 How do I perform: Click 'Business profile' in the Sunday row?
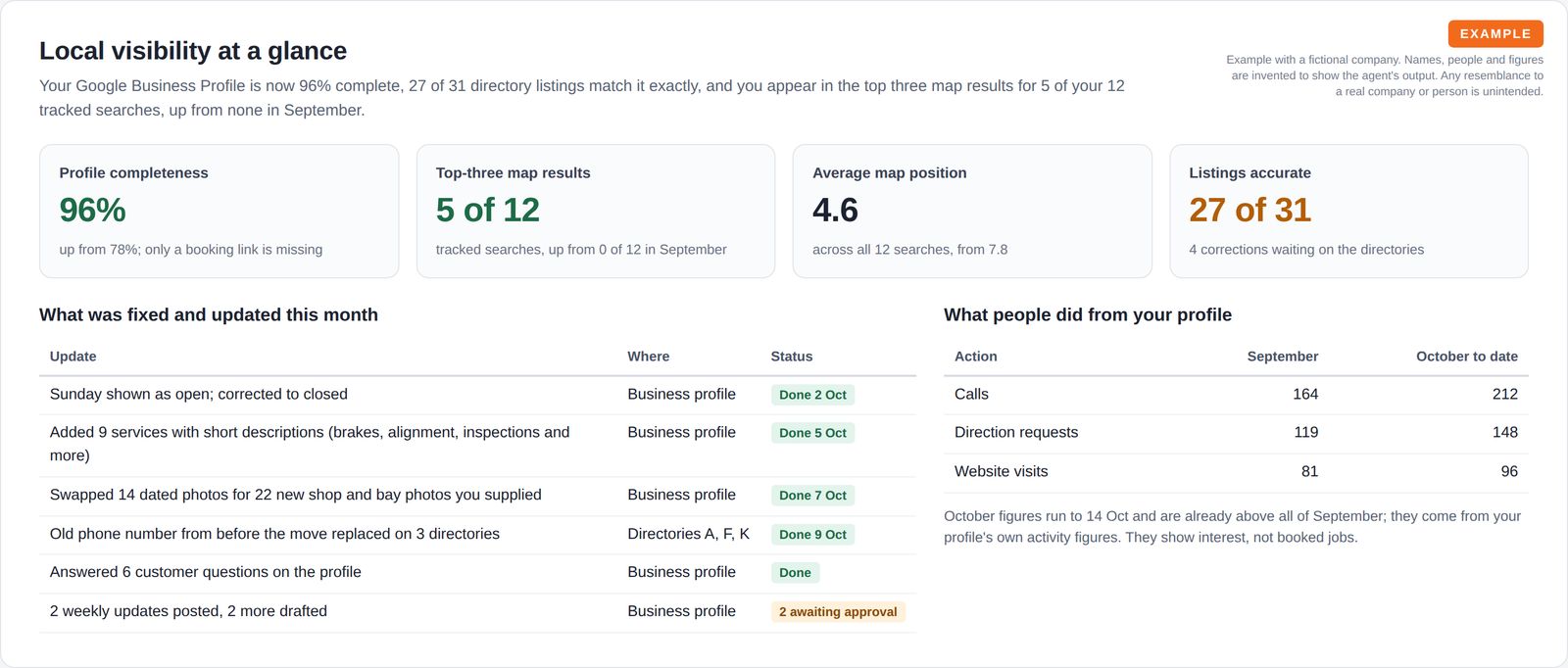681,394
